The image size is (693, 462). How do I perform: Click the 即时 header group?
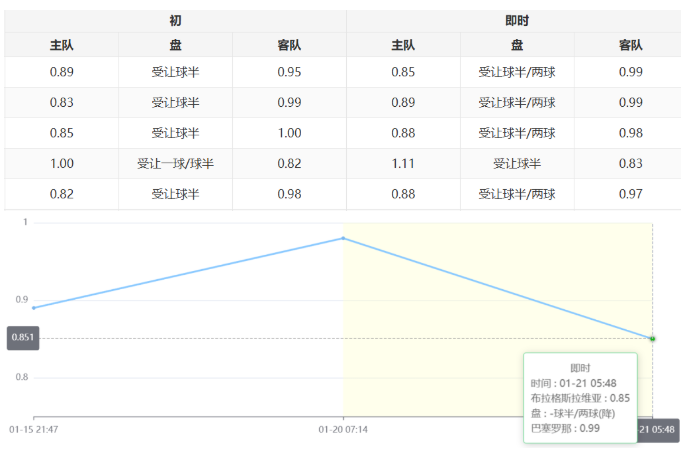517,20
